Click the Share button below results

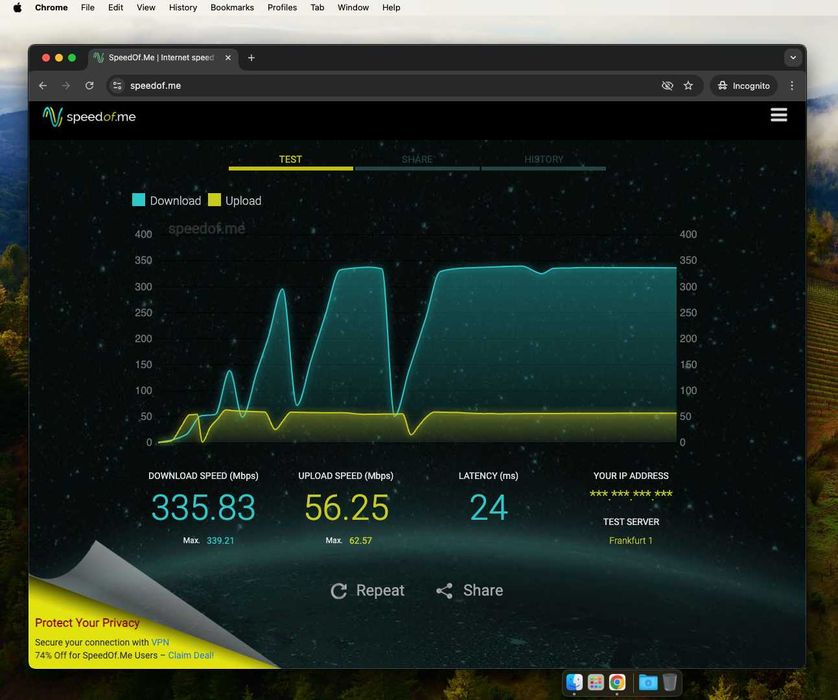(470, 590)
